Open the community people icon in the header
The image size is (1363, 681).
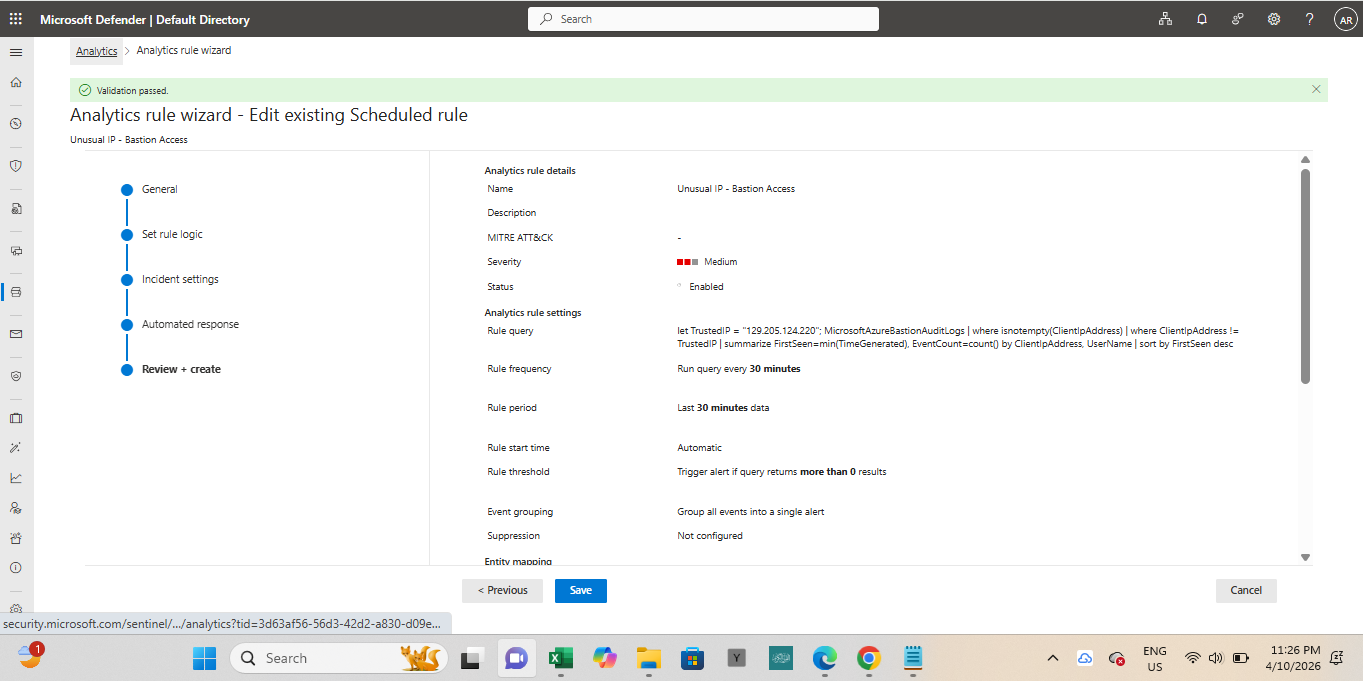pos(1238,19)
